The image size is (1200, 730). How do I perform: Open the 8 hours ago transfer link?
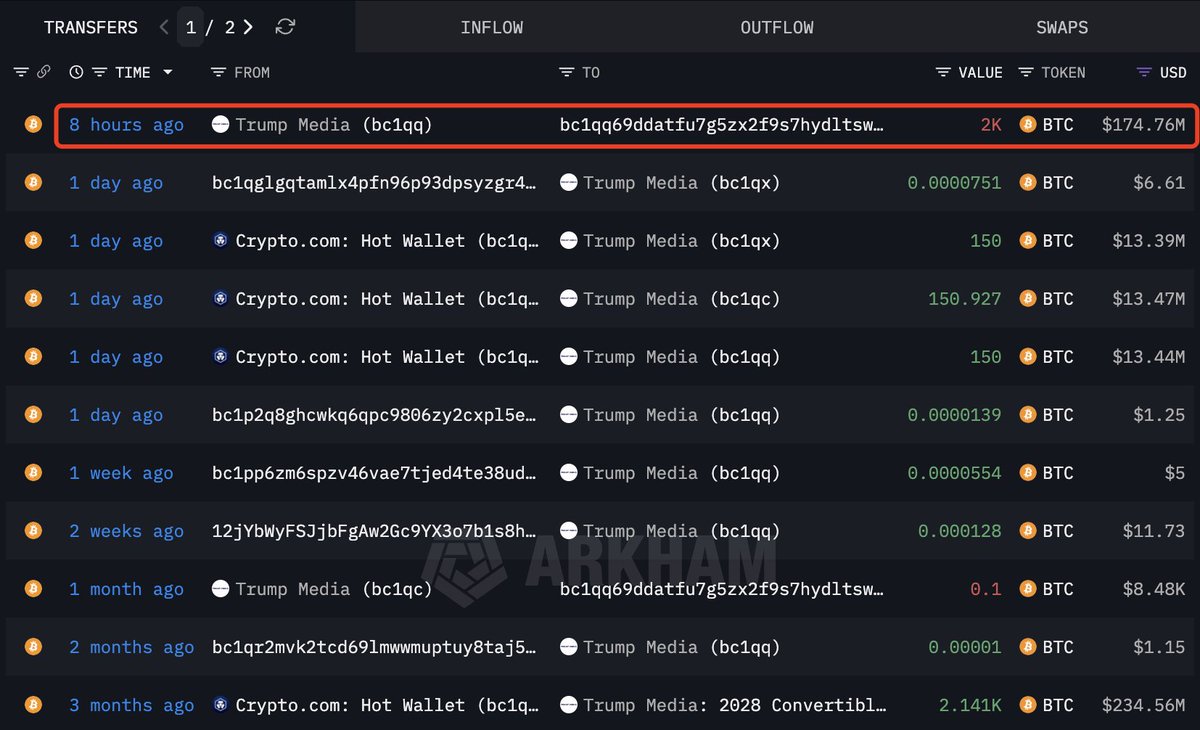126,124
